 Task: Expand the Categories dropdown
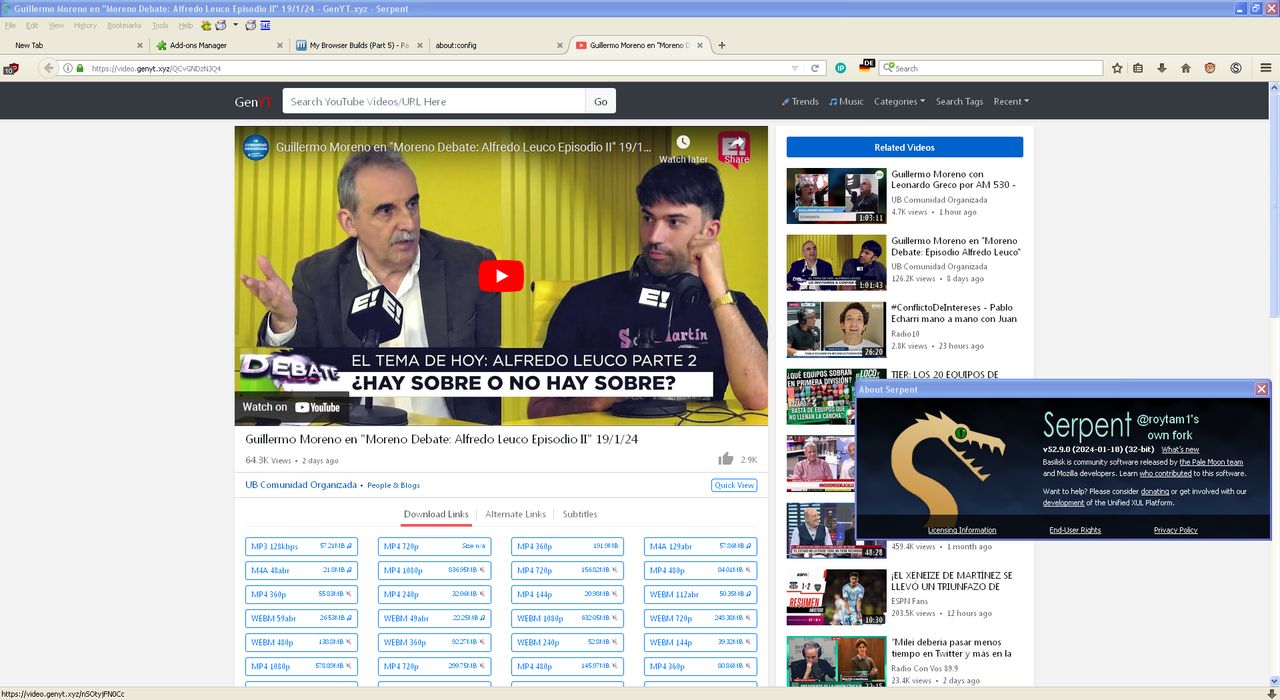[899, 101]
